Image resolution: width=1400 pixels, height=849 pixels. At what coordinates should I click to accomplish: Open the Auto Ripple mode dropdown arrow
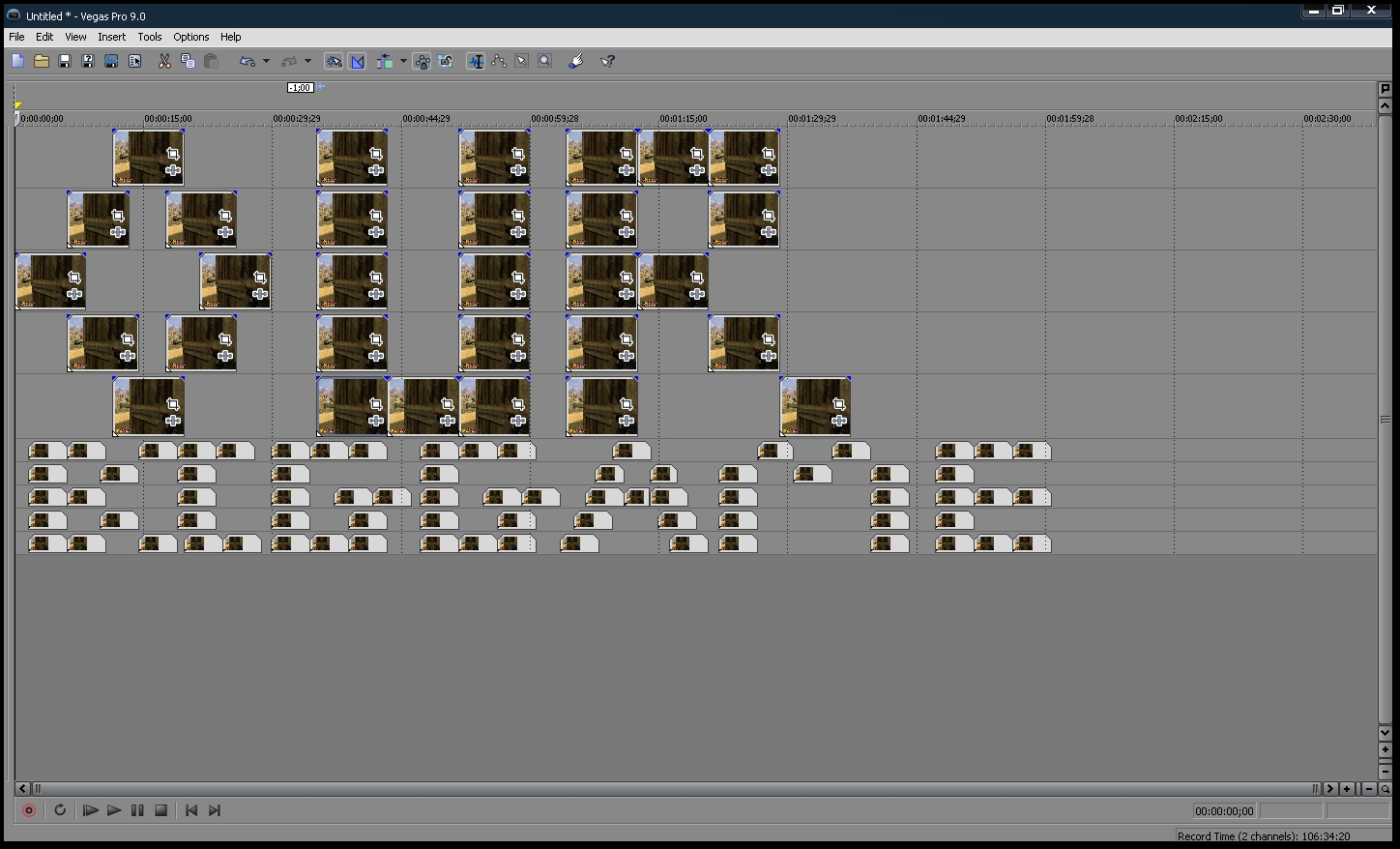(x=403, y=61)
